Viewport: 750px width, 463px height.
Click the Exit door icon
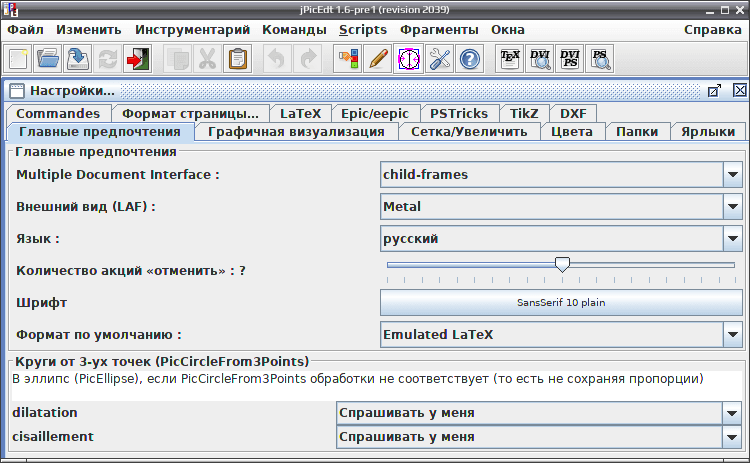138,59
